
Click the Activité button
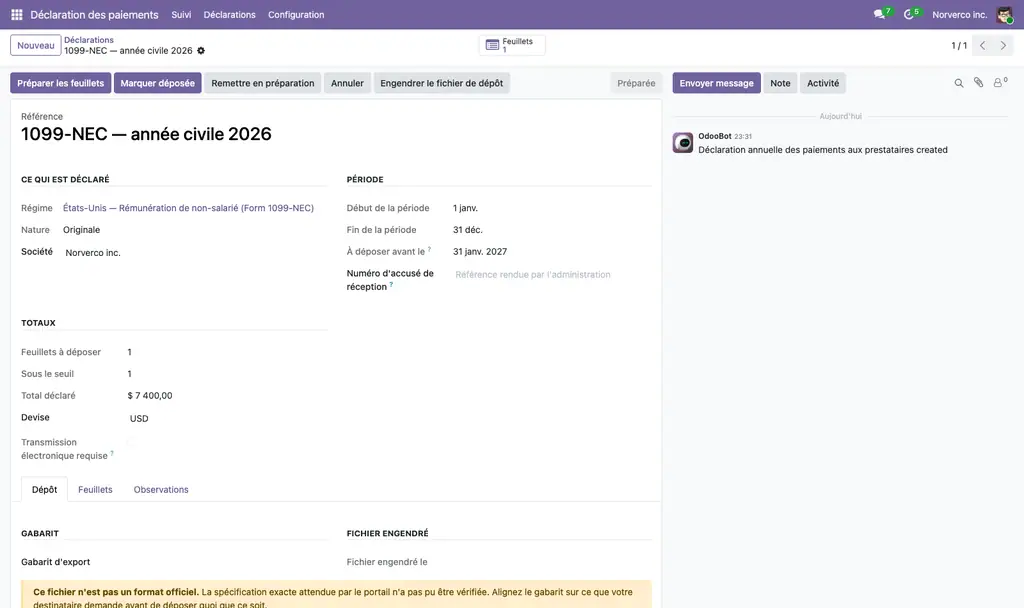tap(823, 83)
